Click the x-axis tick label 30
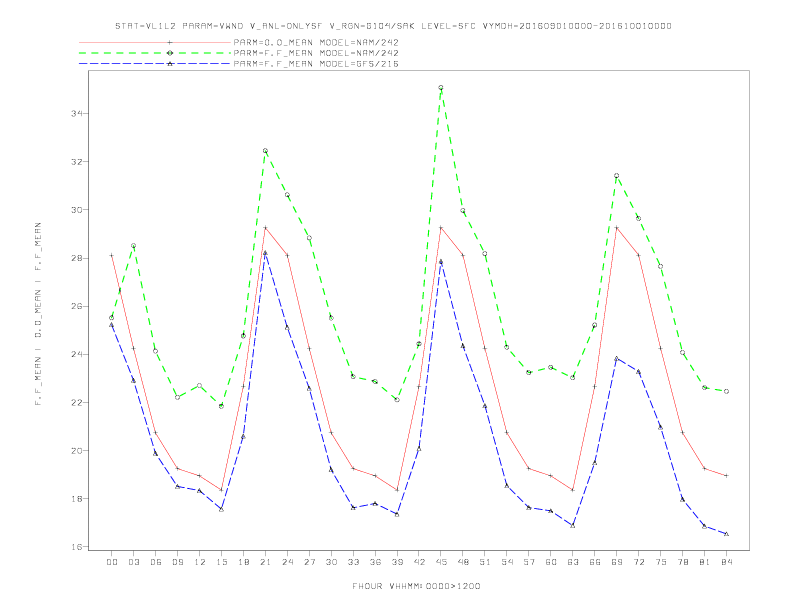 tap(331, 562)
